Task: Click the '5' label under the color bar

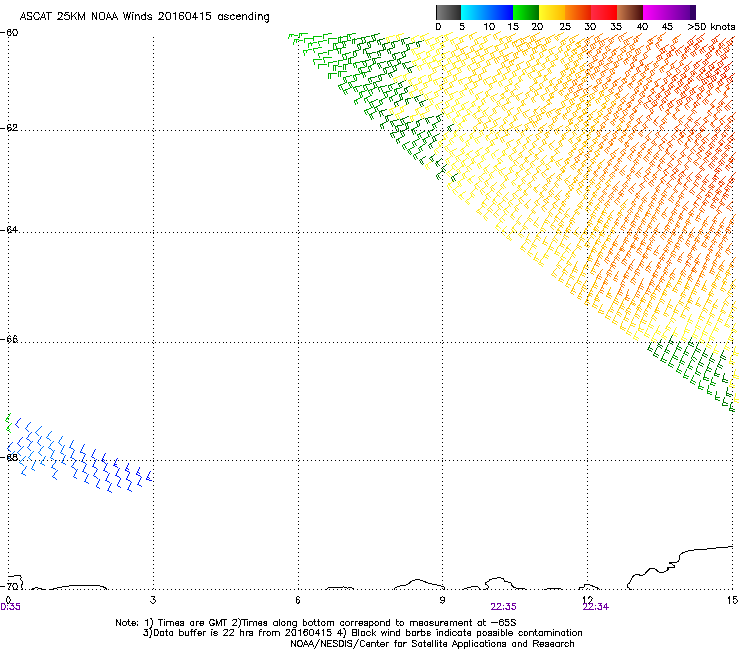Action: (x=462, y=27)
